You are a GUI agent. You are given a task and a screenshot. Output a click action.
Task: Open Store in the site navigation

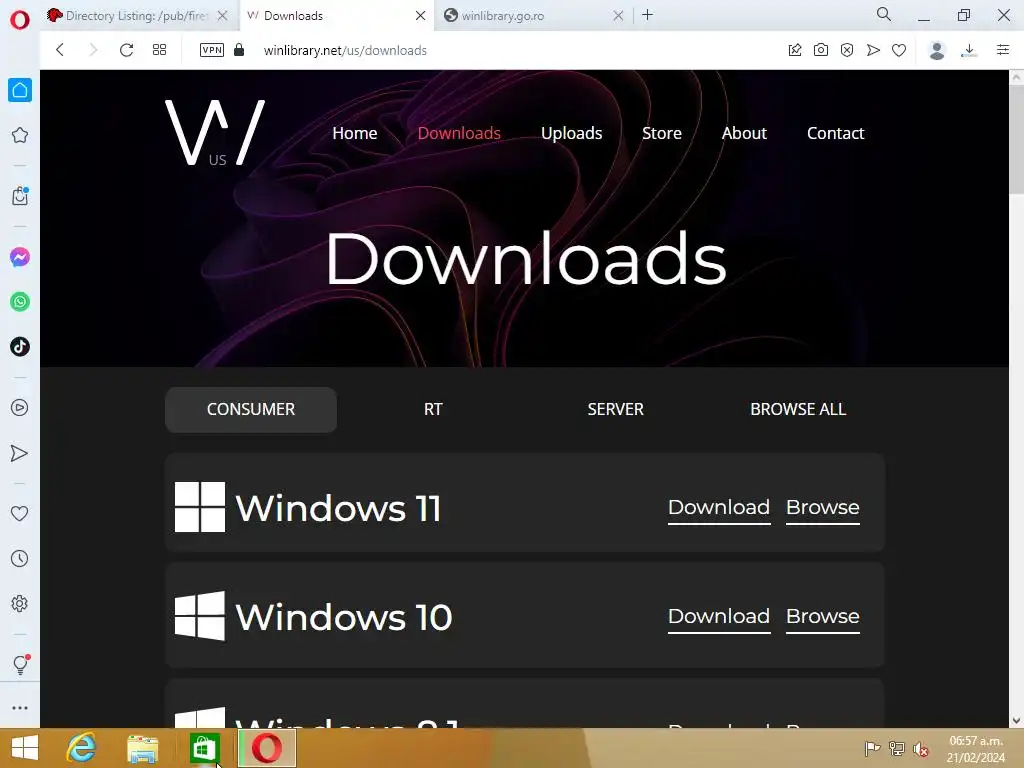(x=662, y=133)
